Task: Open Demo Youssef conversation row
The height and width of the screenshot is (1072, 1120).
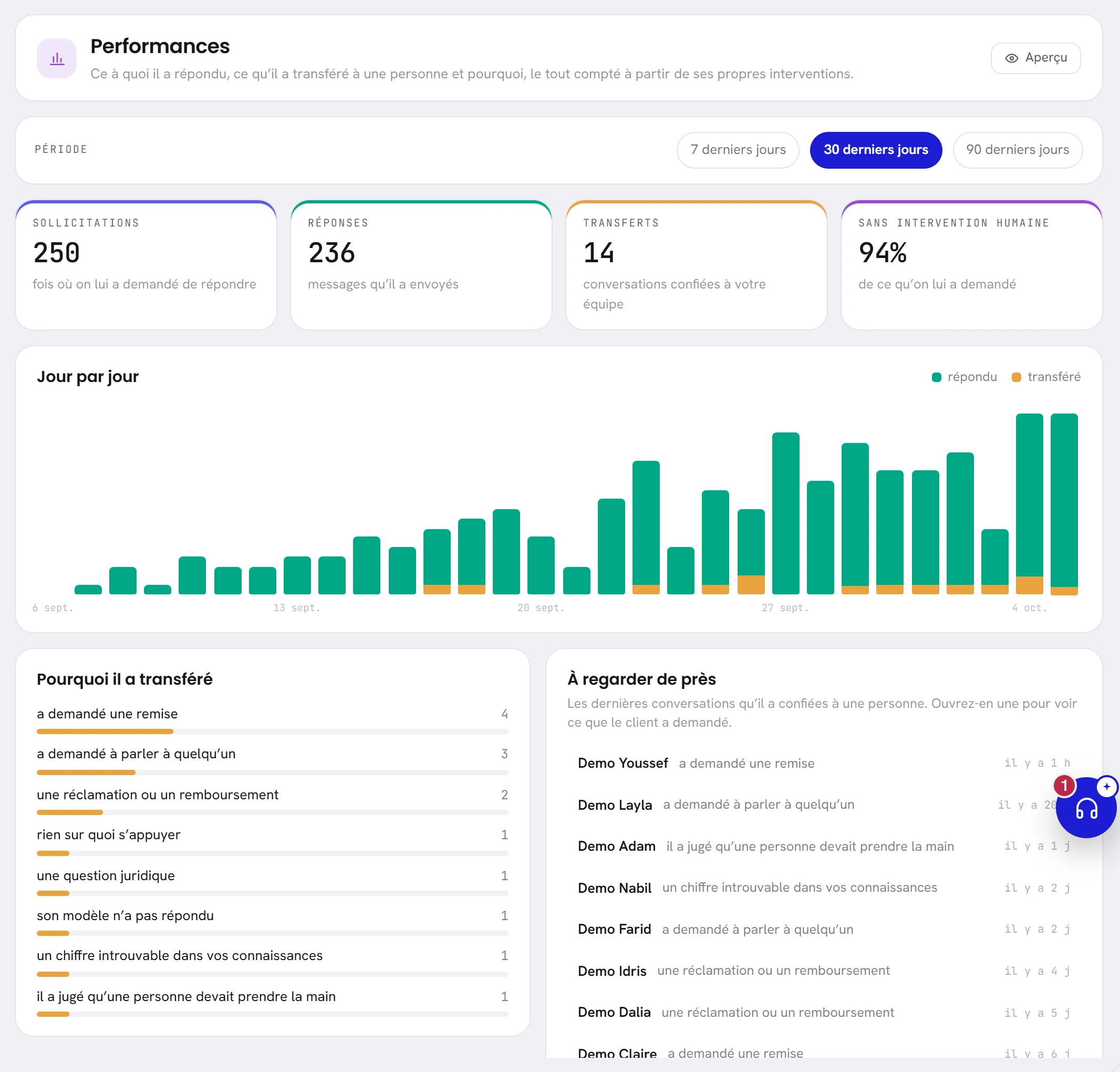Action: pos(824,763)
